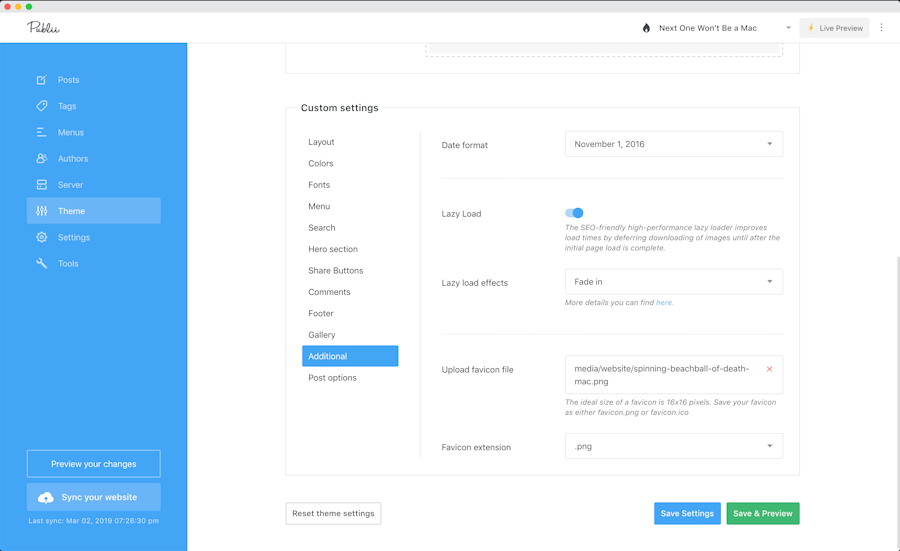Expand the Lazy load effects dropdown
The image size is (900, 551).
[x=673, y=282]
